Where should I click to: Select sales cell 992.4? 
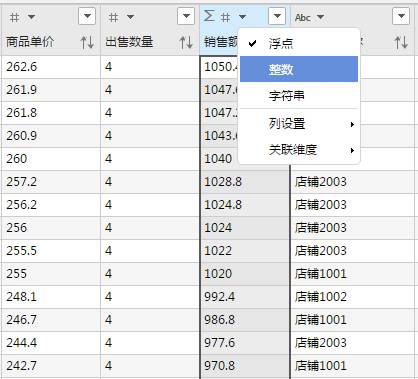pos(245,297)
